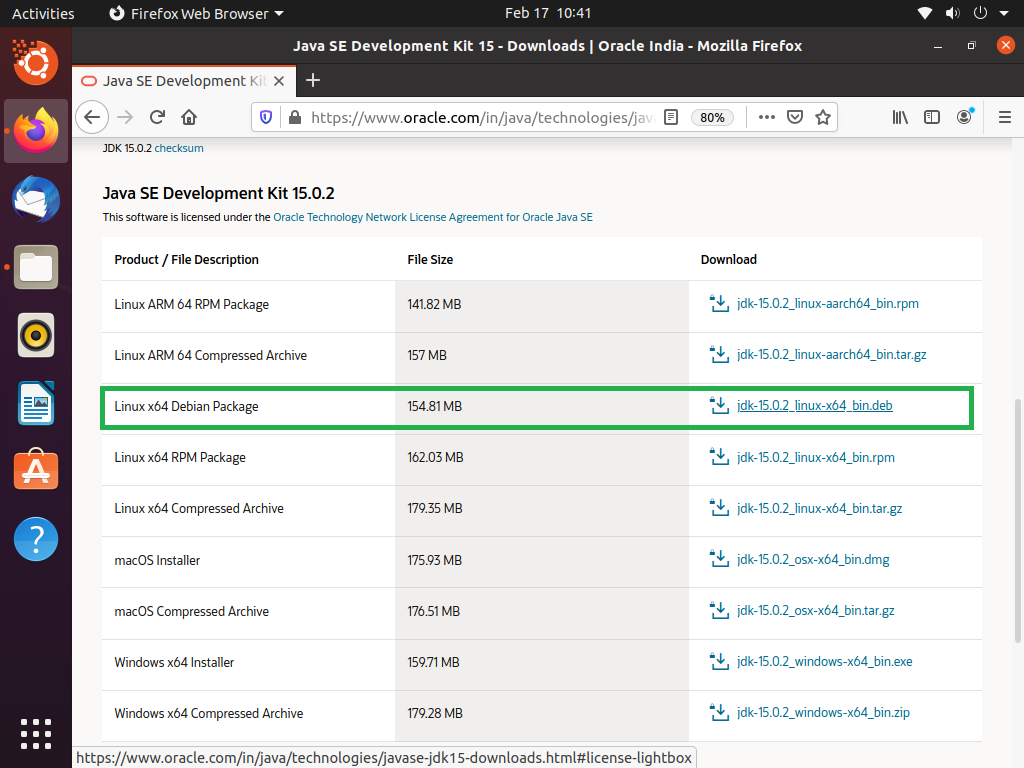Download jdk-15.0.2_windows-x64_bin.exe
Image resolution: width=1024 pixels, height=768 pixels.
825,662
